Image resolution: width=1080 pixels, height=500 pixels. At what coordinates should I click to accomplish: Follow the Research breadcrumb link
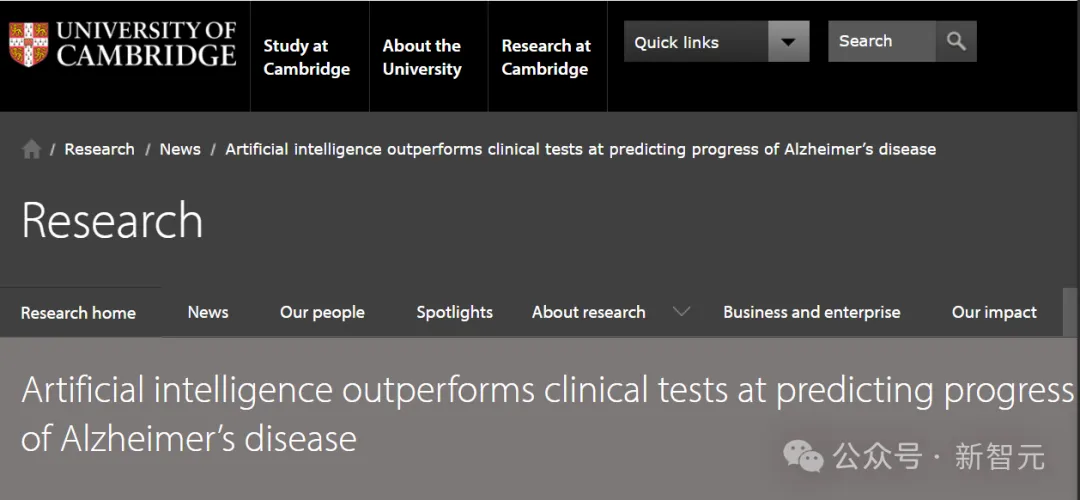(x=100, y=149)
